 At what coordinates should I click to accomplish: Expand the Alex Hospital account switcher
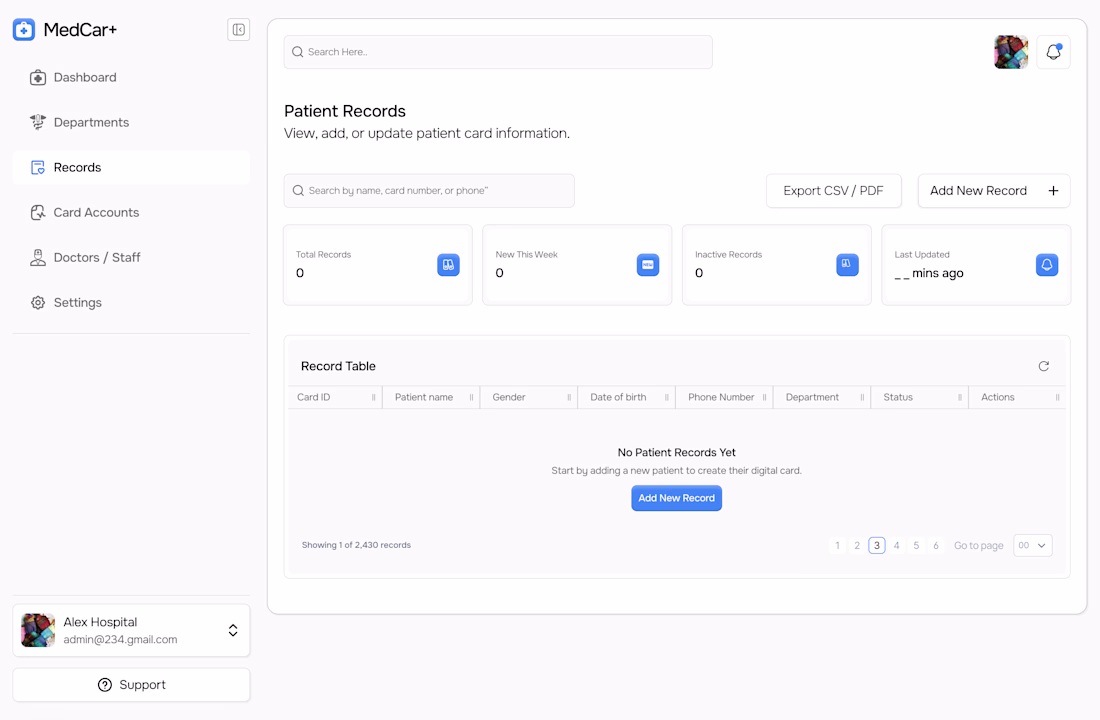[x=232, y=630]
